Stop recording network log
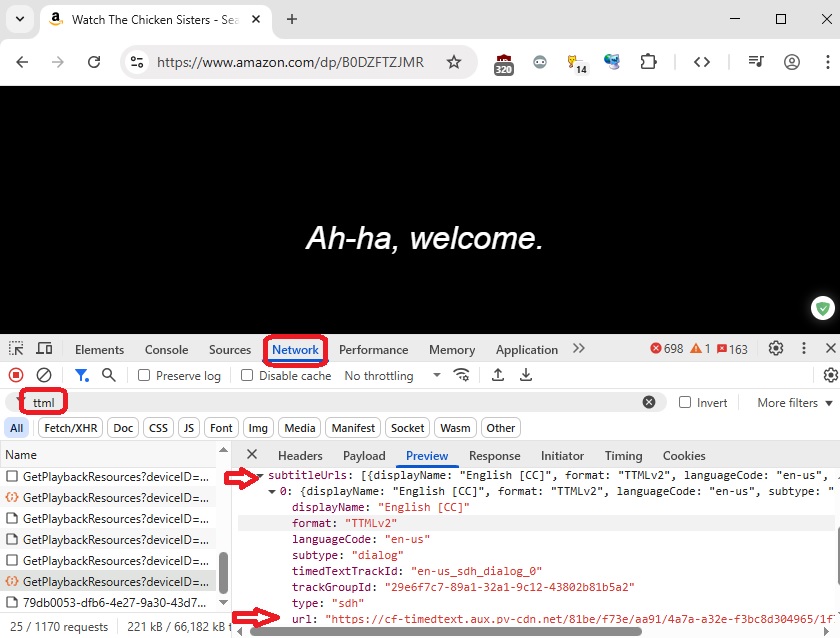The height and width of the screenshot is (638, 840). (x=16, y=375)
